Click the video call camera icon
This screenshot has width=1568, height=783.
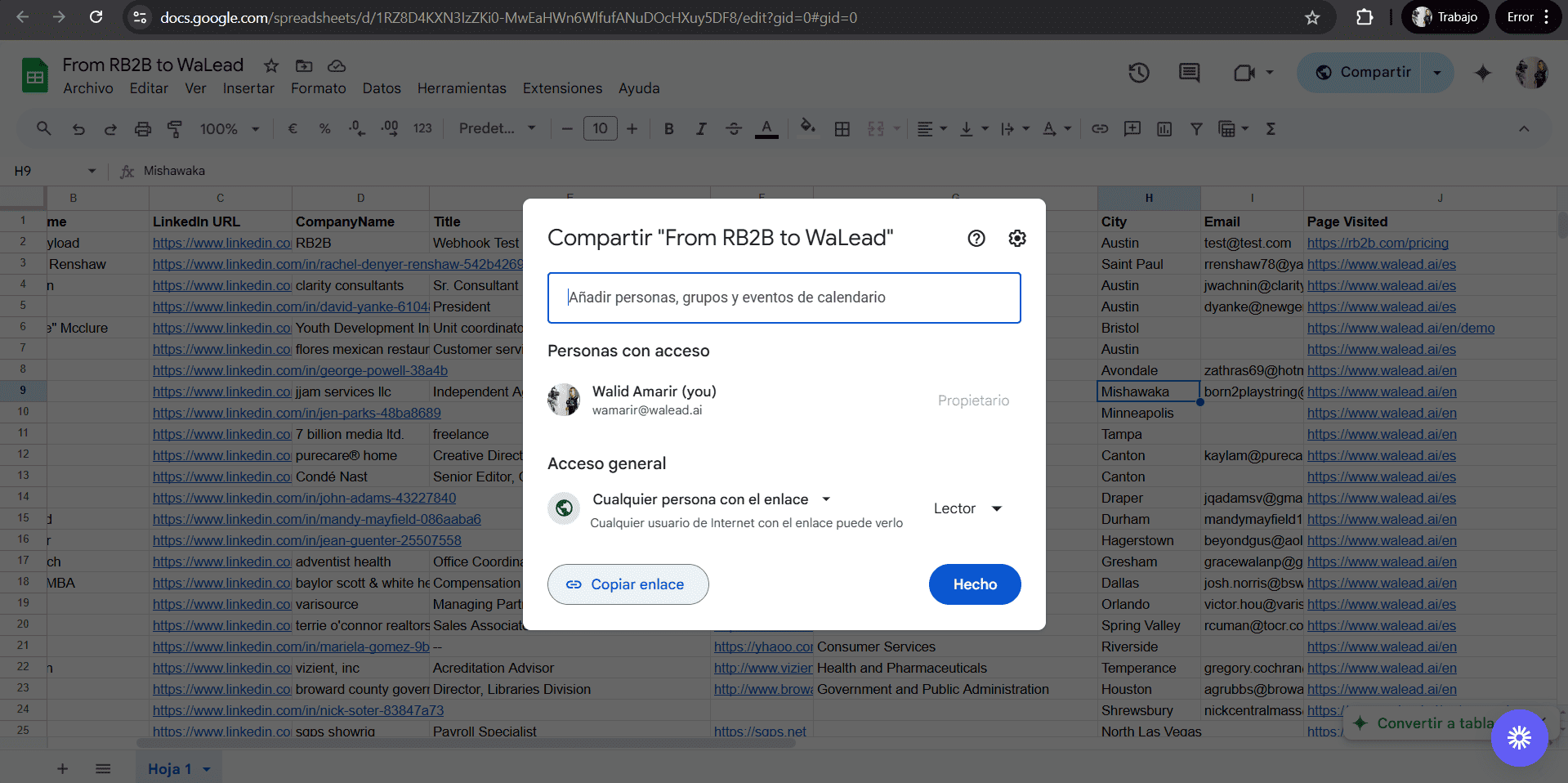coord(1244,73)
